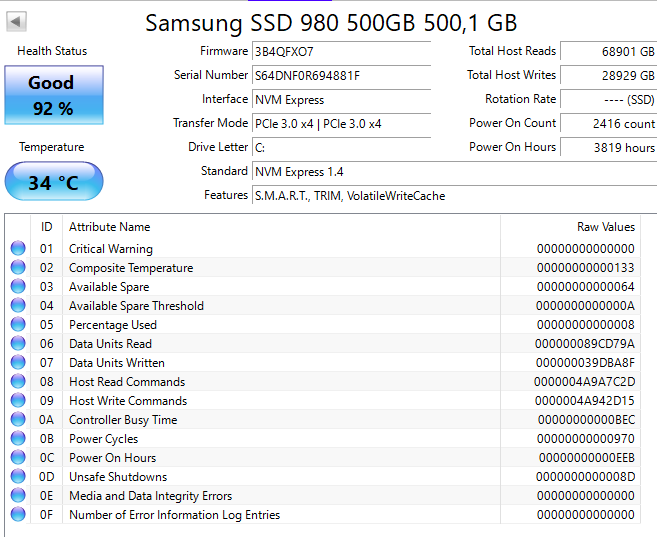Image resolution: width=657 pixels, height=537 pixels.
Task: Click the status orb for Data Units Written
Action: [18, 362]
